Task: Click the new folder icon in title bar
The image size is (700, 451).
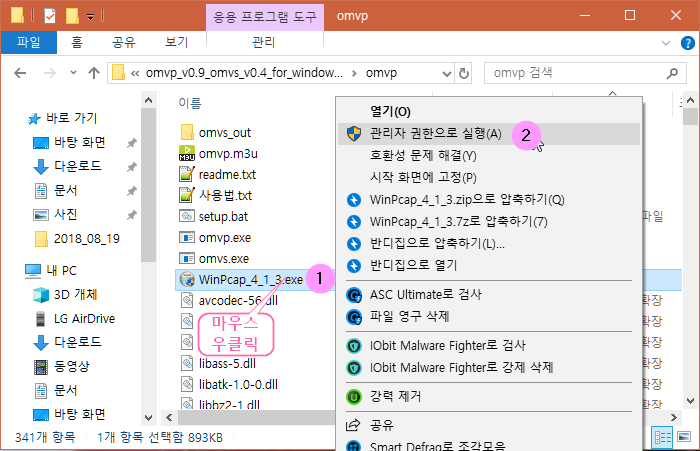Action: click(72, 16)
